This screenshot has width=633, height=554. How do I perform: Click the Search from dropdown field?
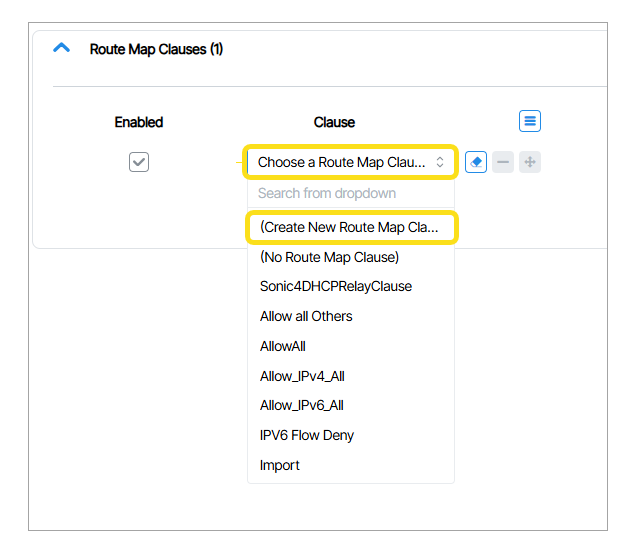[x=350, y=193]
